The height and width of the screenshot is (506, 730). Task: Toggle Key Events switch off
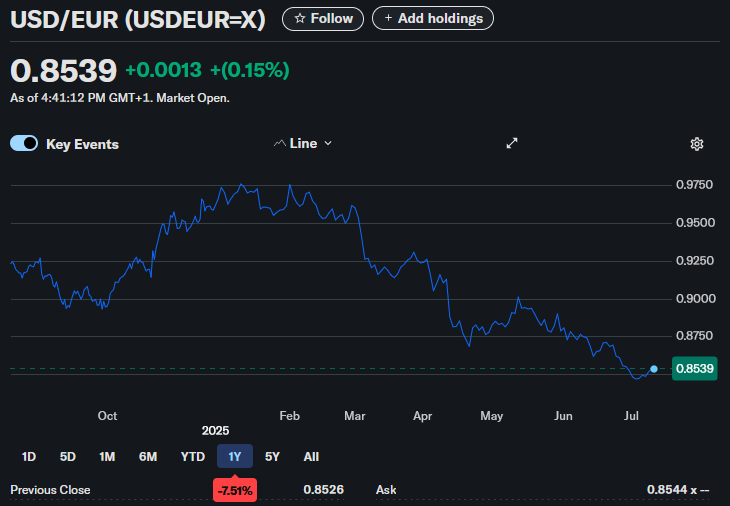point(24,143)
